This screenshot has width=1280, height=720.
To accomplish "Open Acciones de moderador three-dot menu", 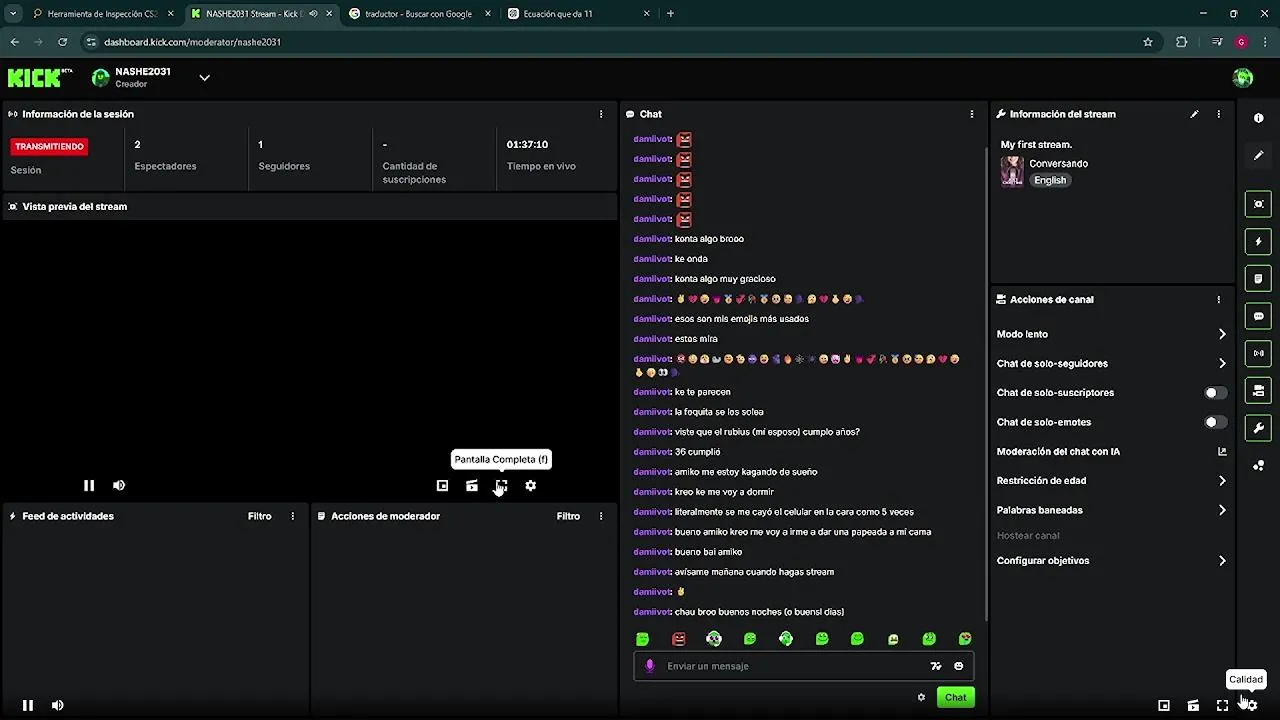I will tap(601, 516).
